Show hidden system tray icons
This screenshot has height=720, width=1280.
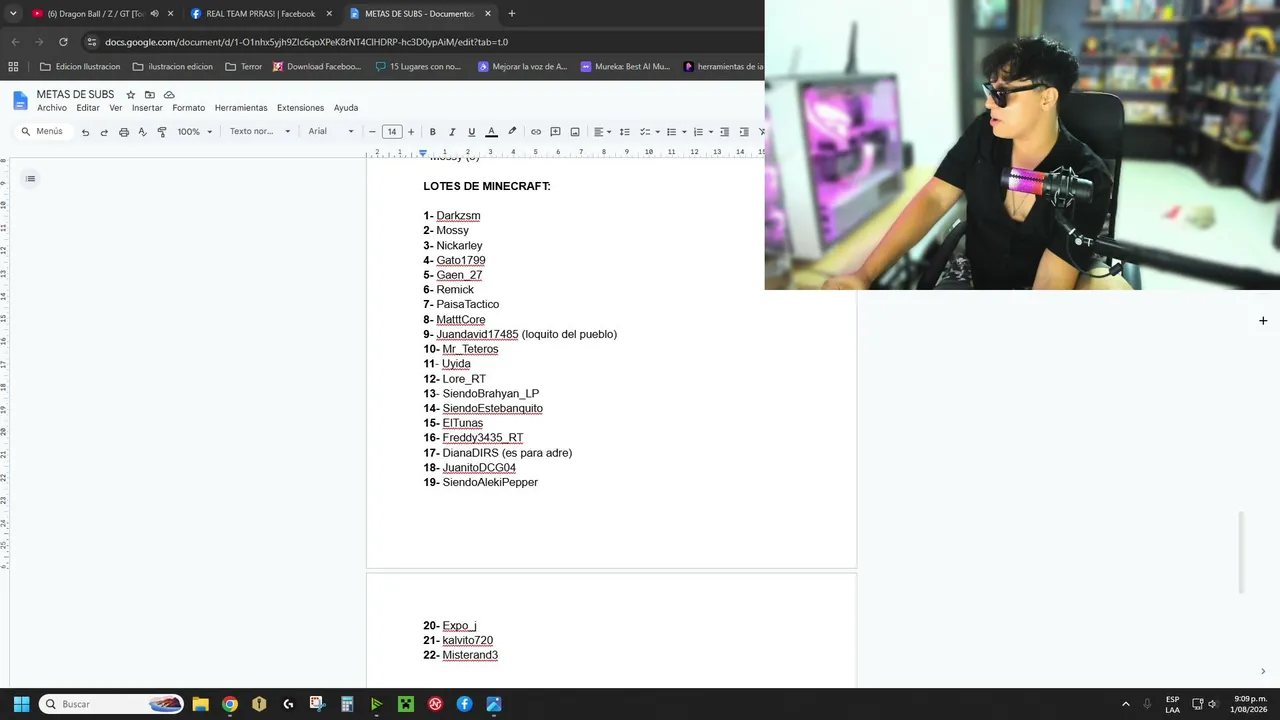(1125, 704)
